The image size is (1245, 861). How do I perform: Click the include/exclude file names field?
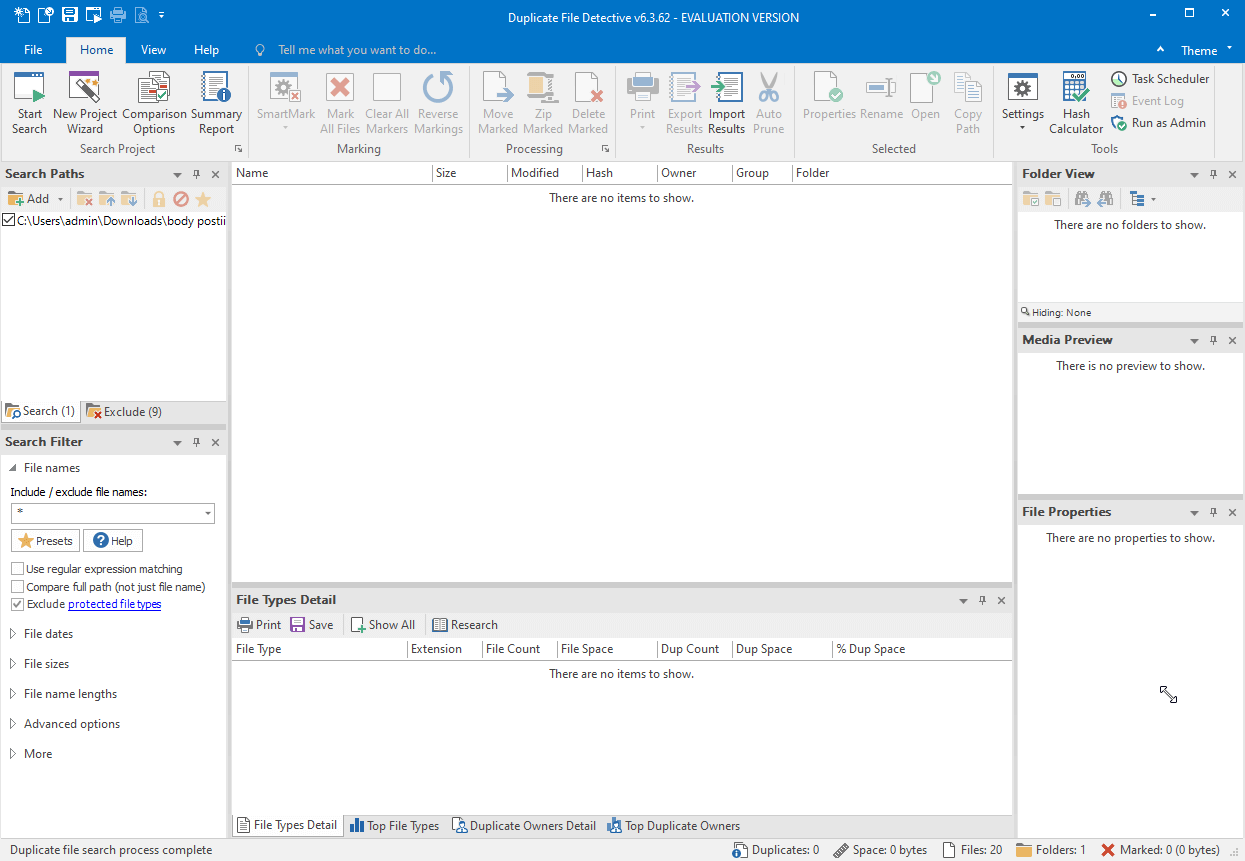pos(105,513)
